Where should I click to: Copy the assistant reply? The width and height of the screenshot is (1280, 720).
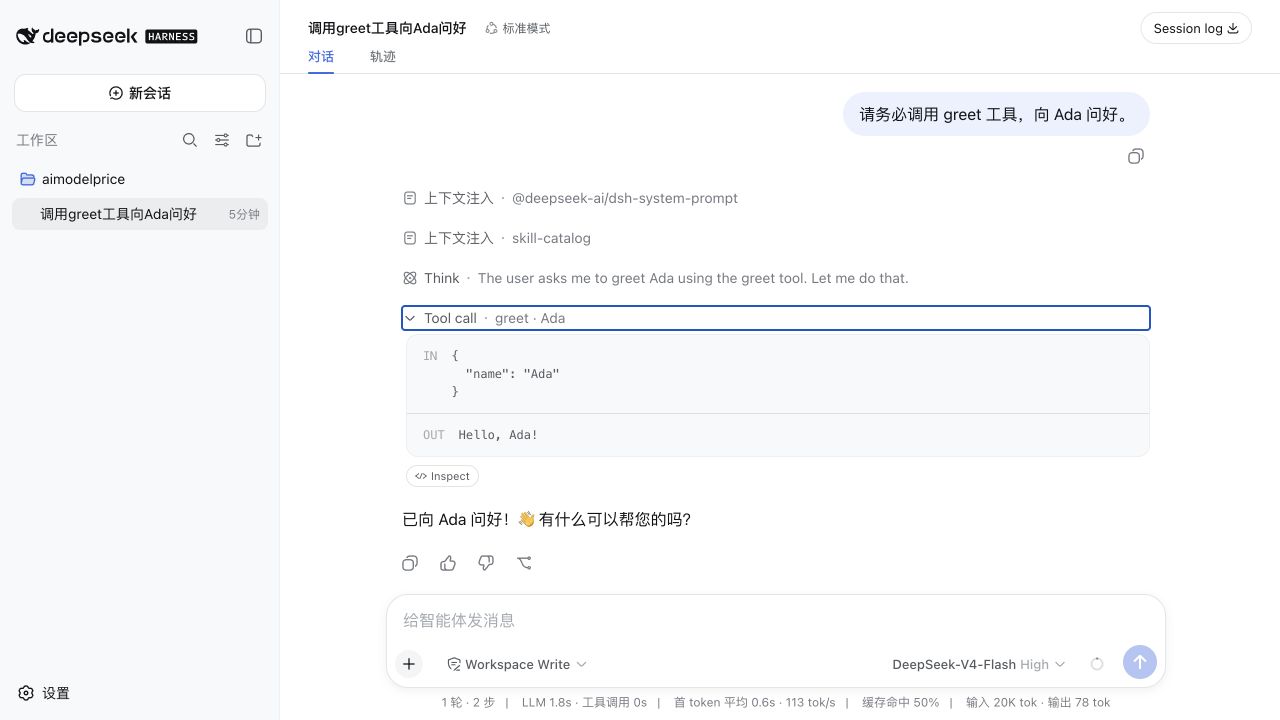[410, 563]
